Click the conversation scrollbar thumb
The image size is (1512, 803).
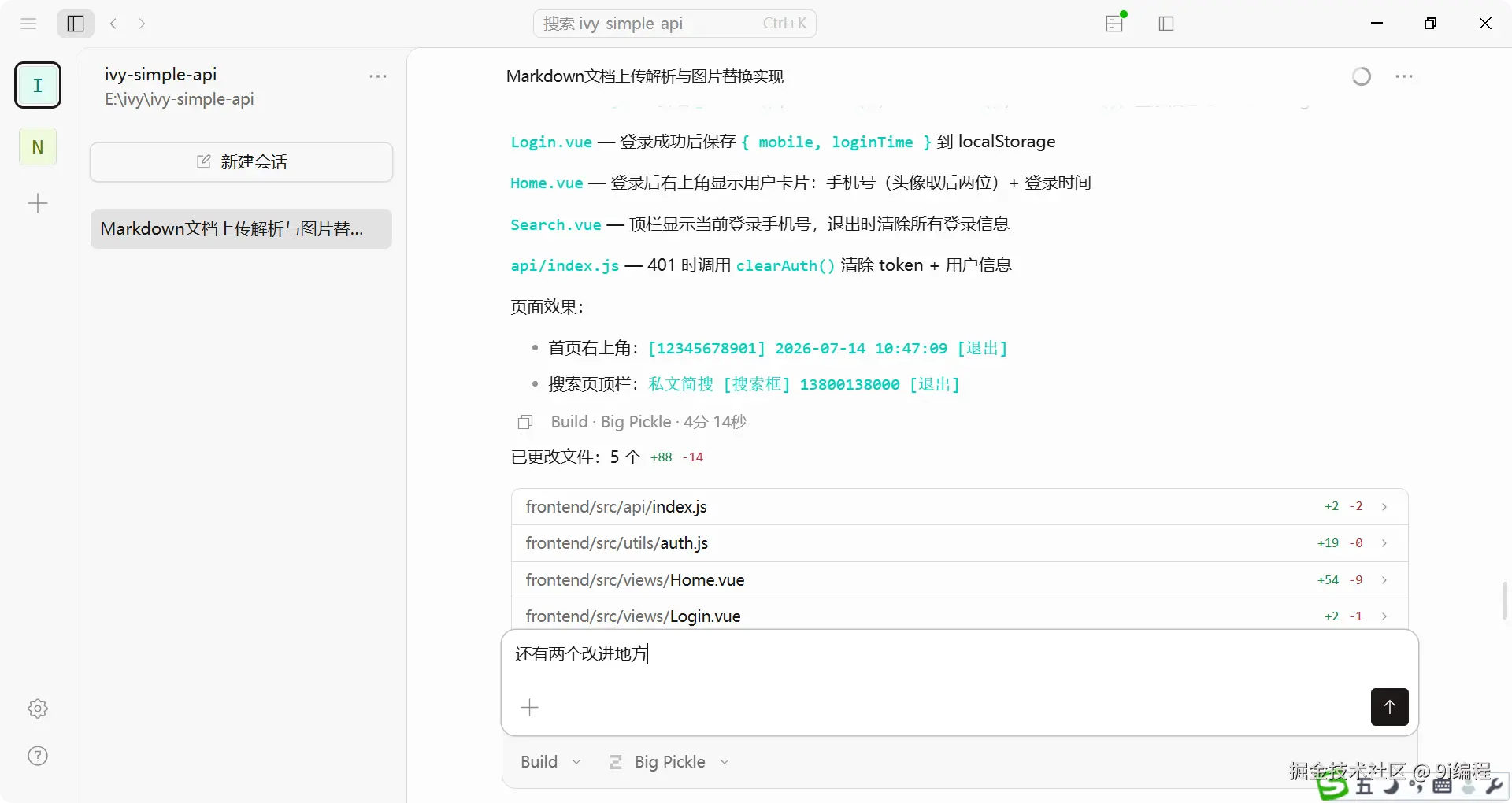(x=1504, y=601)
